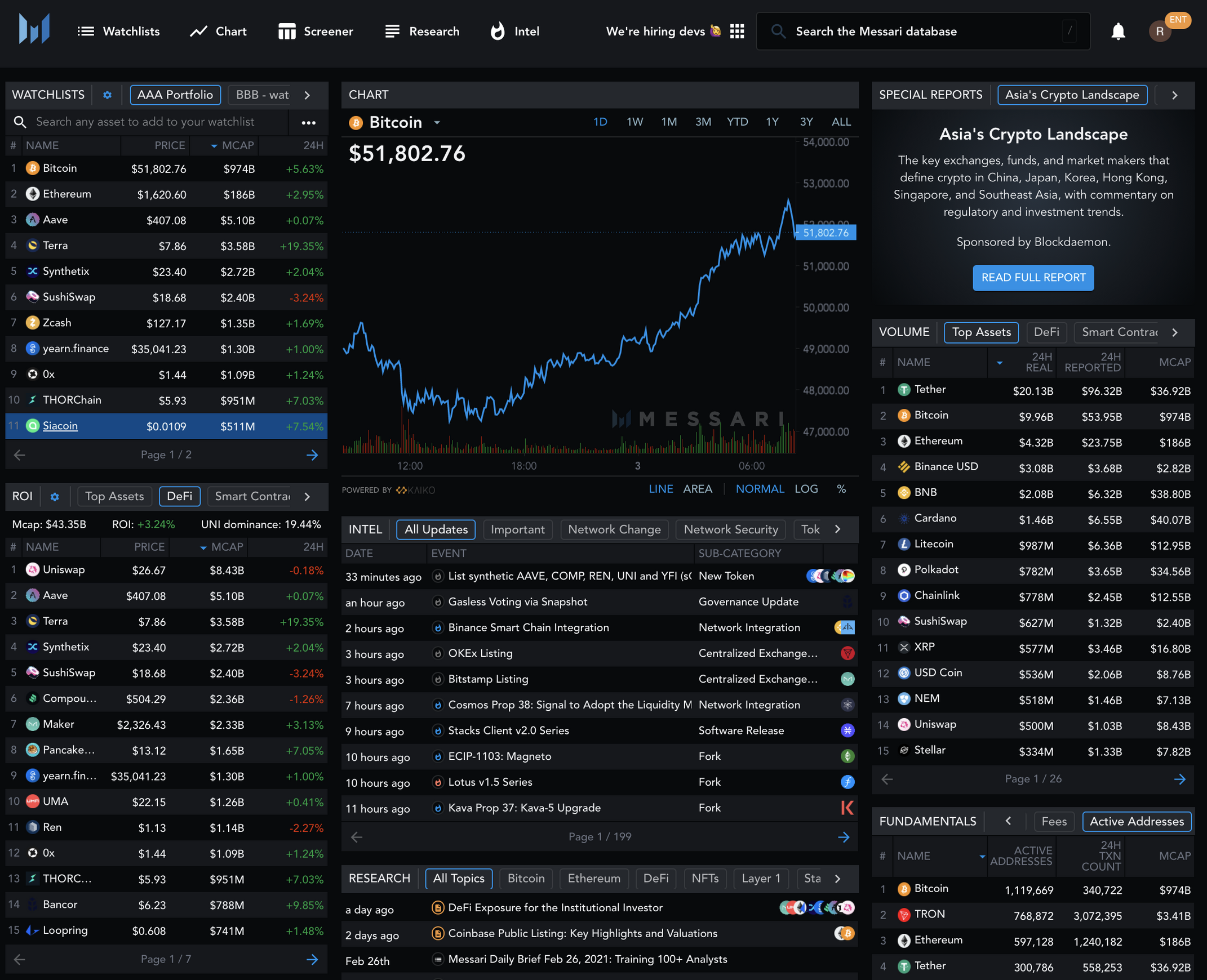The height and width of the screenshot is (980, 1207).
Task: Set chart scale to LOG
Action: pyautogui.click(x=806, y=489)
